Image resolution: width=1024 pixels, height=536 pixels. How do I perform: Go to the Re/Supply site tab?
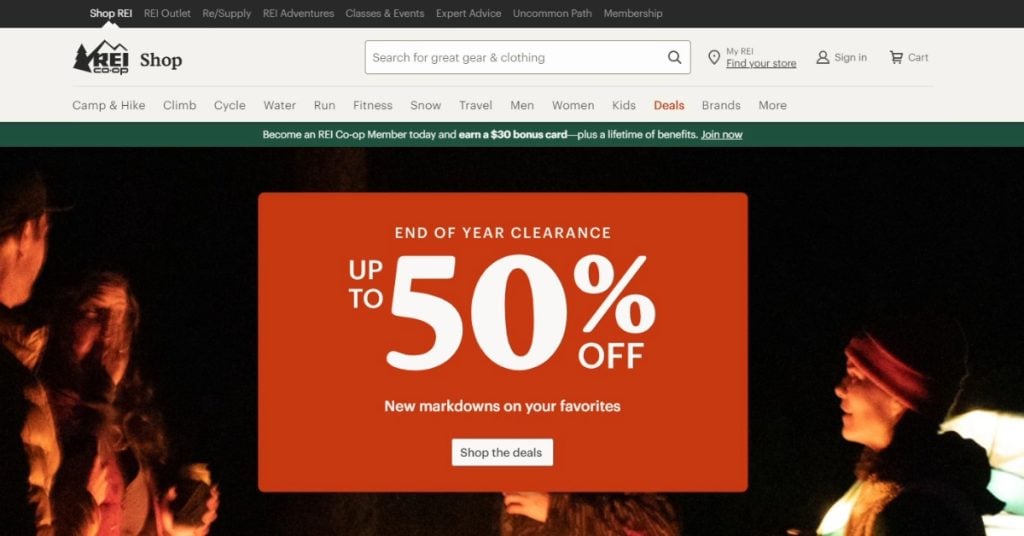click(227, 13)
